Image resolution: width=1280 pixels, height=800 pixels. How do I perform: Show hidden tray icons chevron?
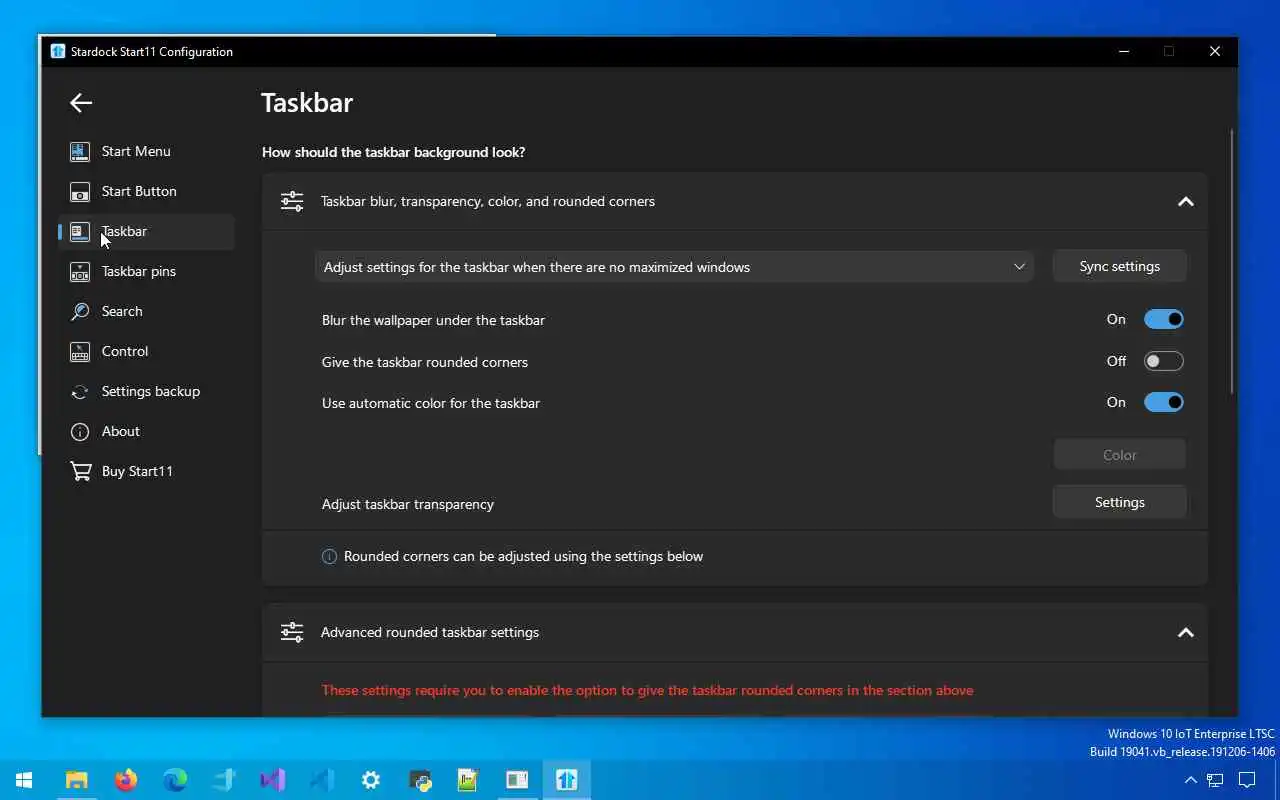coord(1190,780)
